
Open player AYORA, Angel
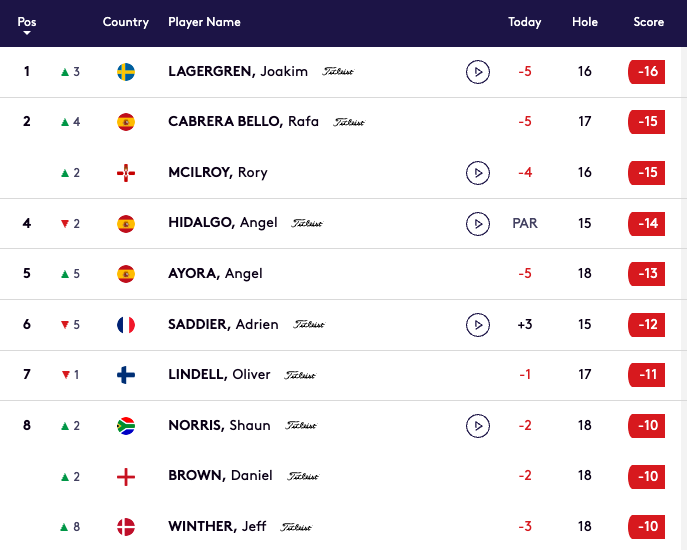(215, 274)
